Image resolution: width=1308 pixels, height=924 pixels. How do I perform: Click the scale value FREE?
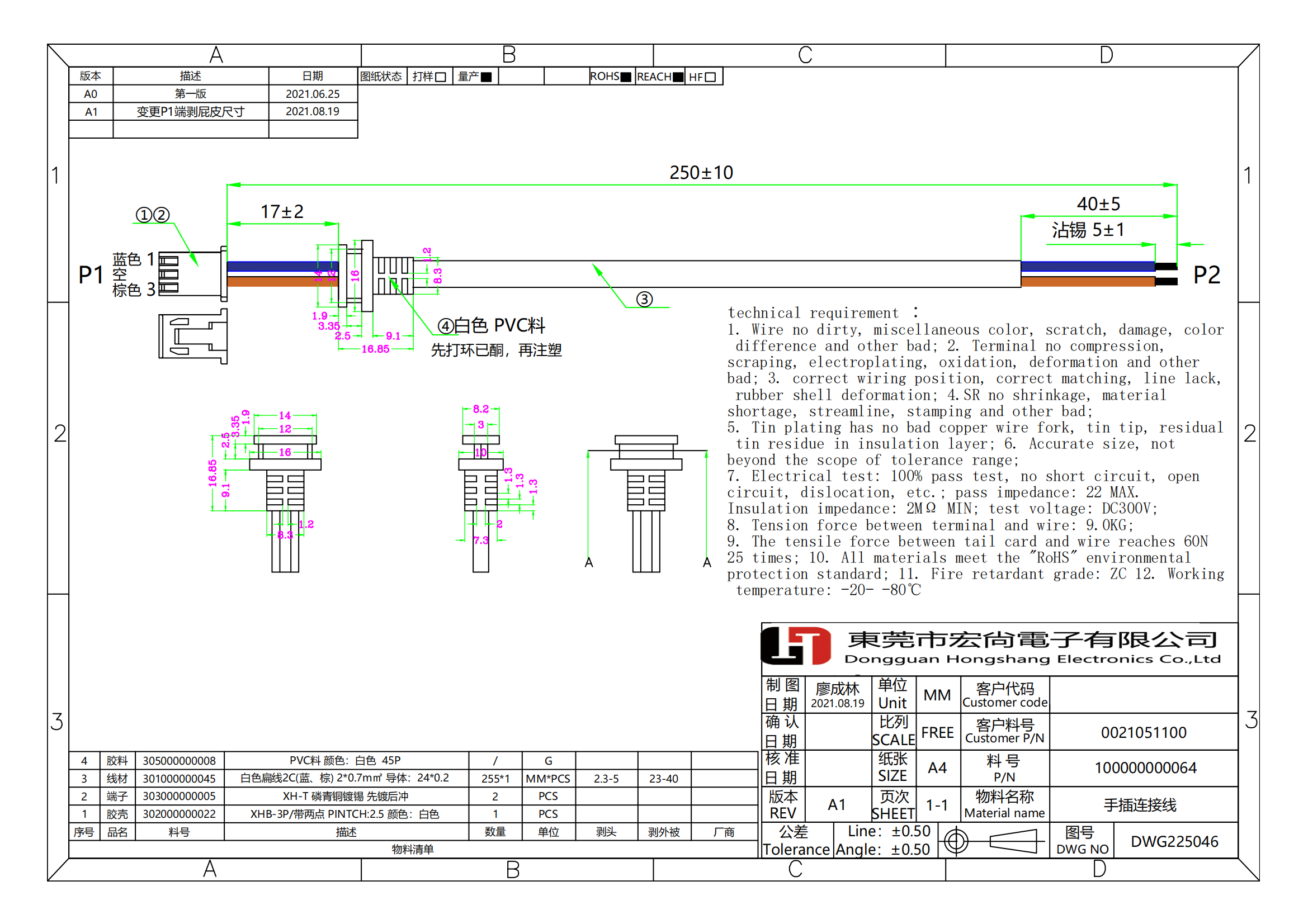coord(937,732)
